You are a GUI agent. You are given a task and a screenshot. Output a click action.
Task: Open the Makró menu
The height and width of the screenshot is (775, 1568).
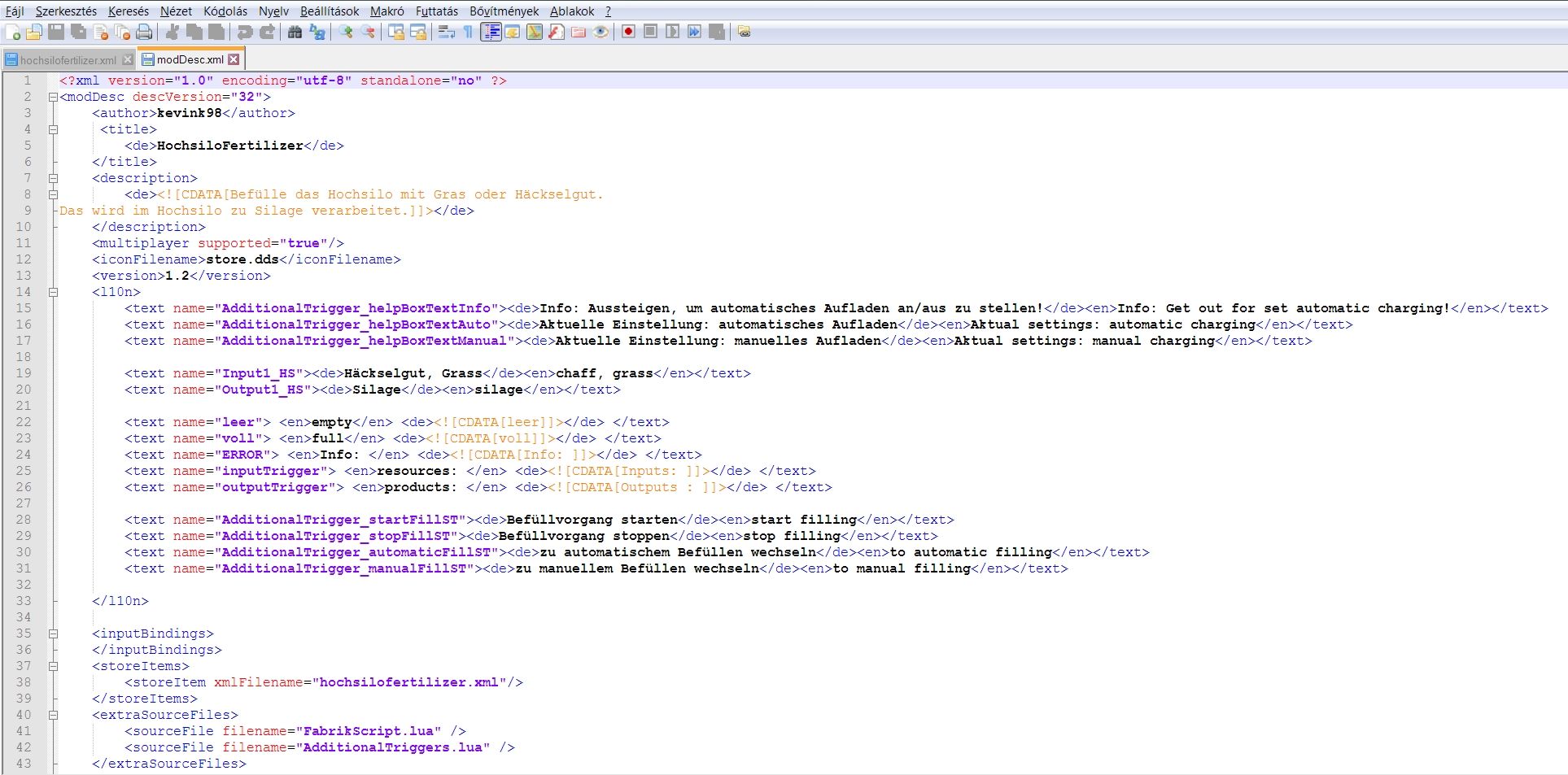tap(387, 11)
